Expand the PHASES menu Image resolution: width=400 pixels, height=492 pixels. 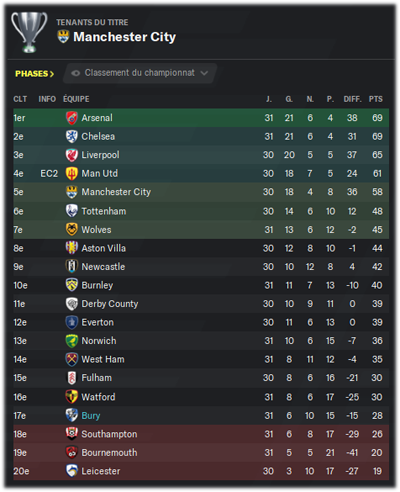click(34, 74)
